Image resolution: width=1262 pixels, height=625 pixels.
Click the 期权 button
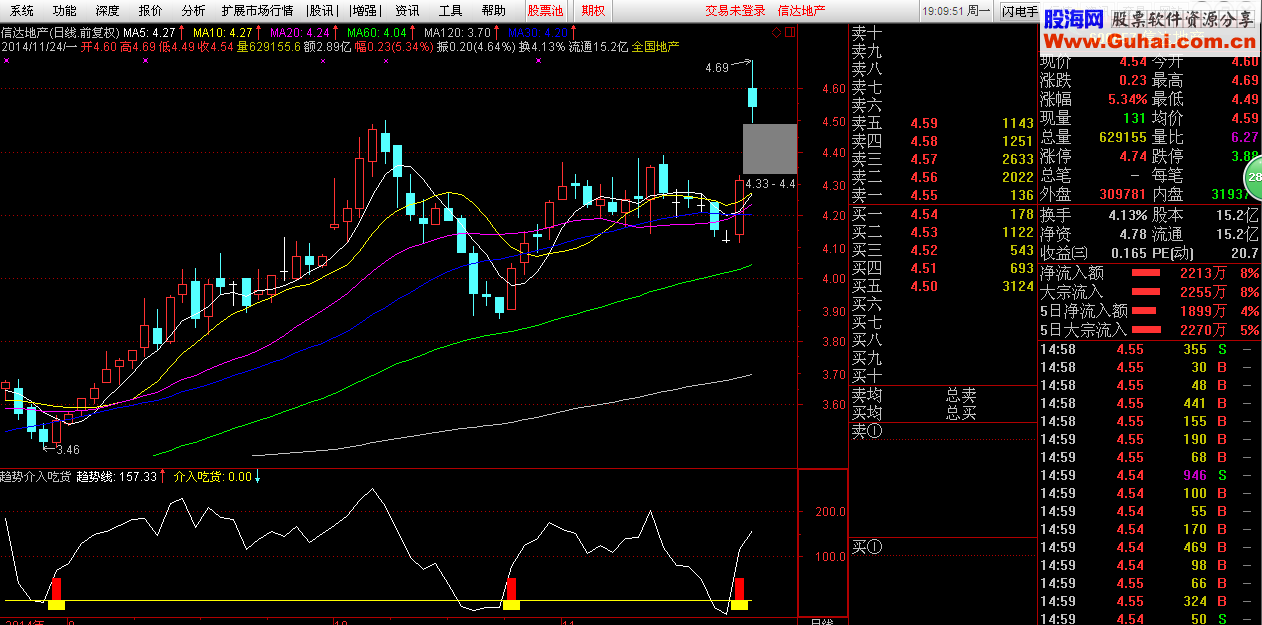coord(593,11)
